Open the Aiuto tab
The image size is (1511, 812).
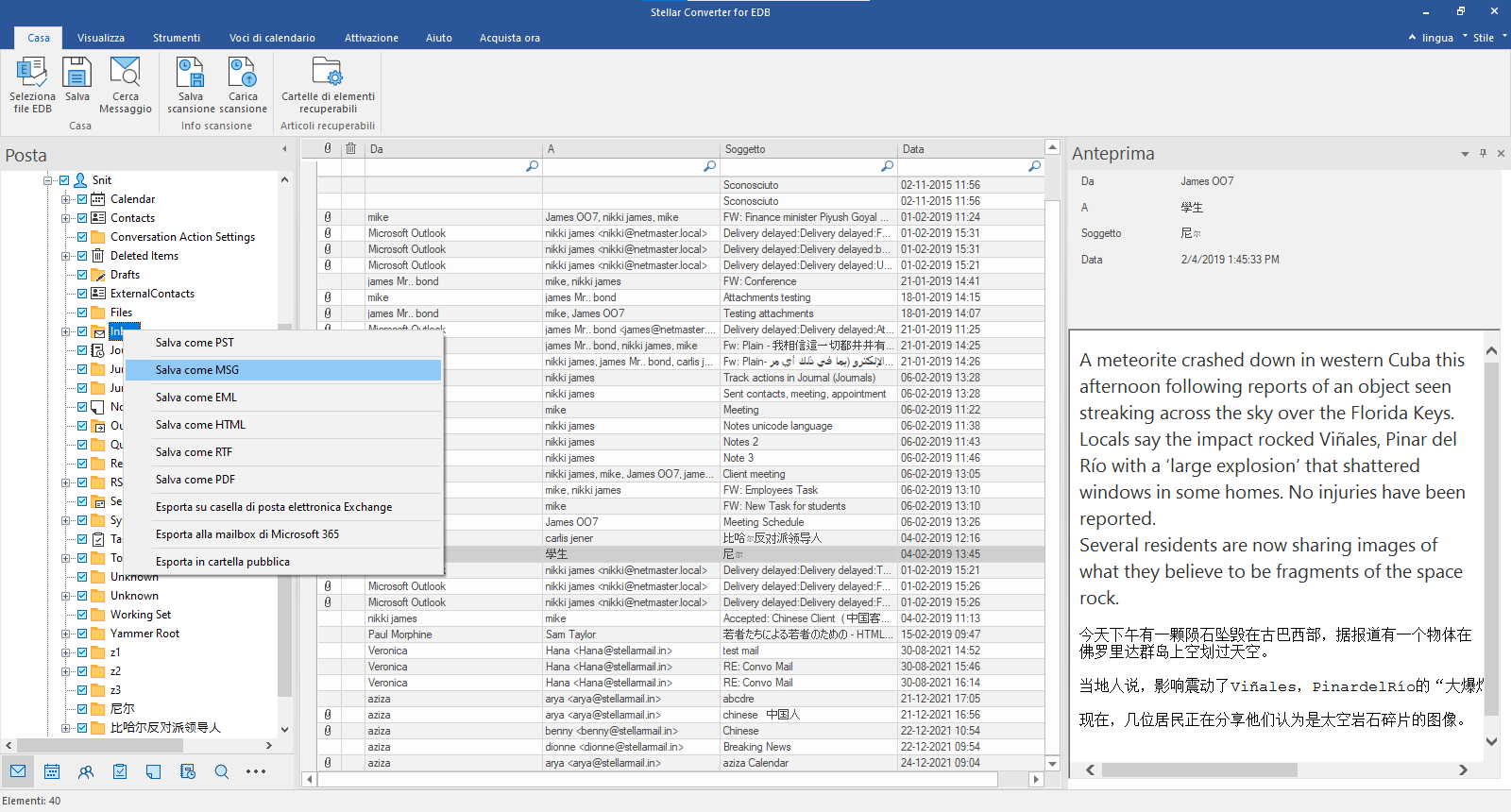pyautogui.click(x=439, y=38)
